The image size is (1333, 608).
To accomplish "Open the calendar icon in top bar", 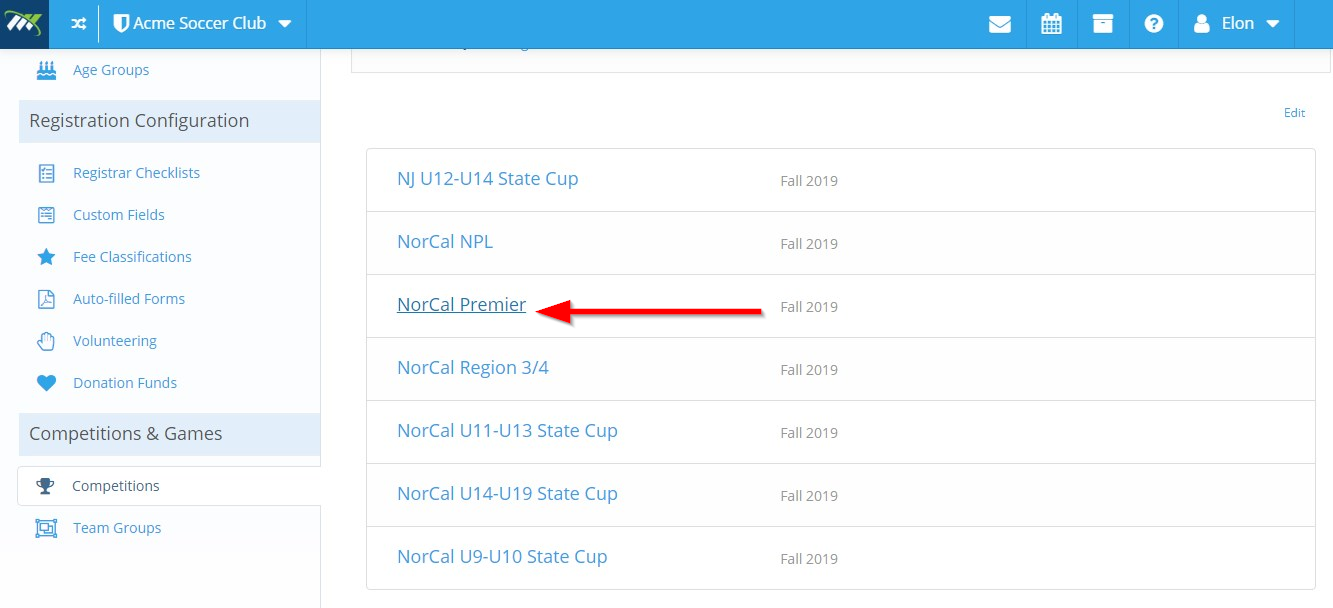I will [x=1051, y=24].
